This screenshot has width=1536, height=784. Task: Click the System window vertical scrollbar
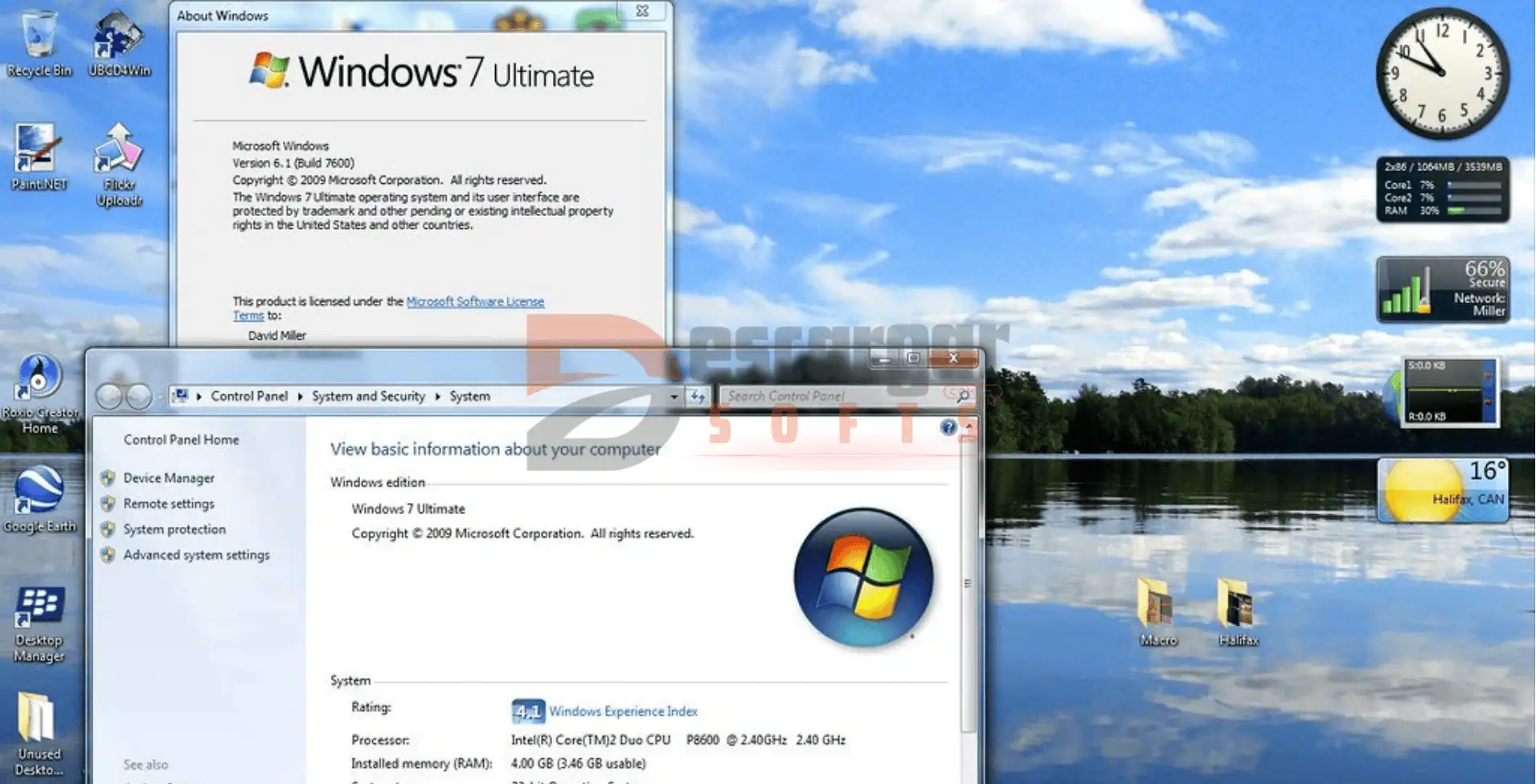click(x=968, y=583)
